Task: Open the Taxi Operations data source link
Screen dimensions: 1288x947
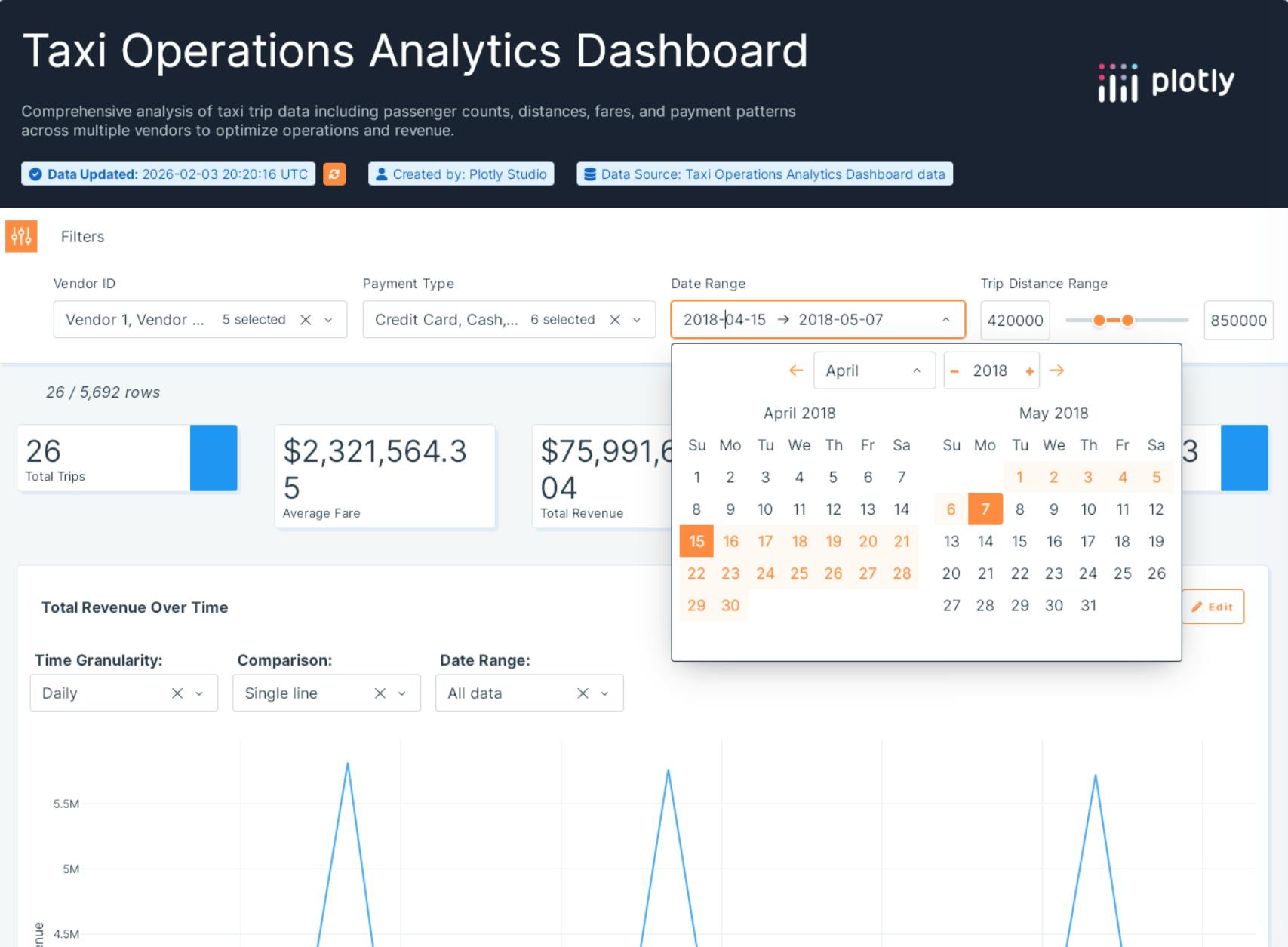Action: tap(764, 174)
